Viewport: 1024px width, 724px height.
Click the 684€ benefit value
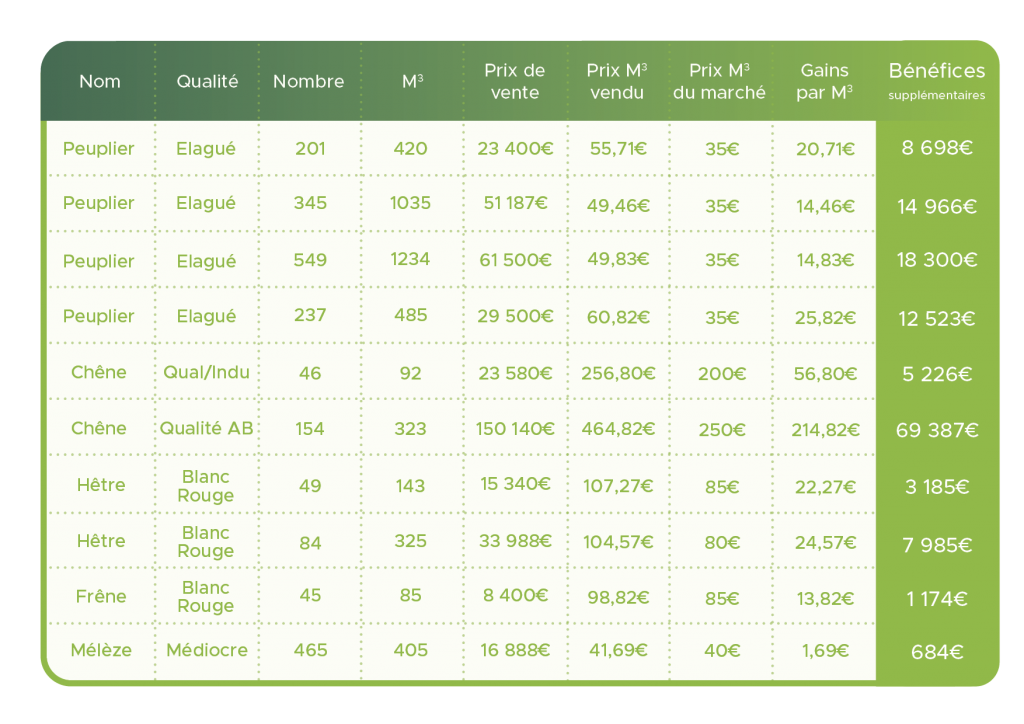point(936,652)
